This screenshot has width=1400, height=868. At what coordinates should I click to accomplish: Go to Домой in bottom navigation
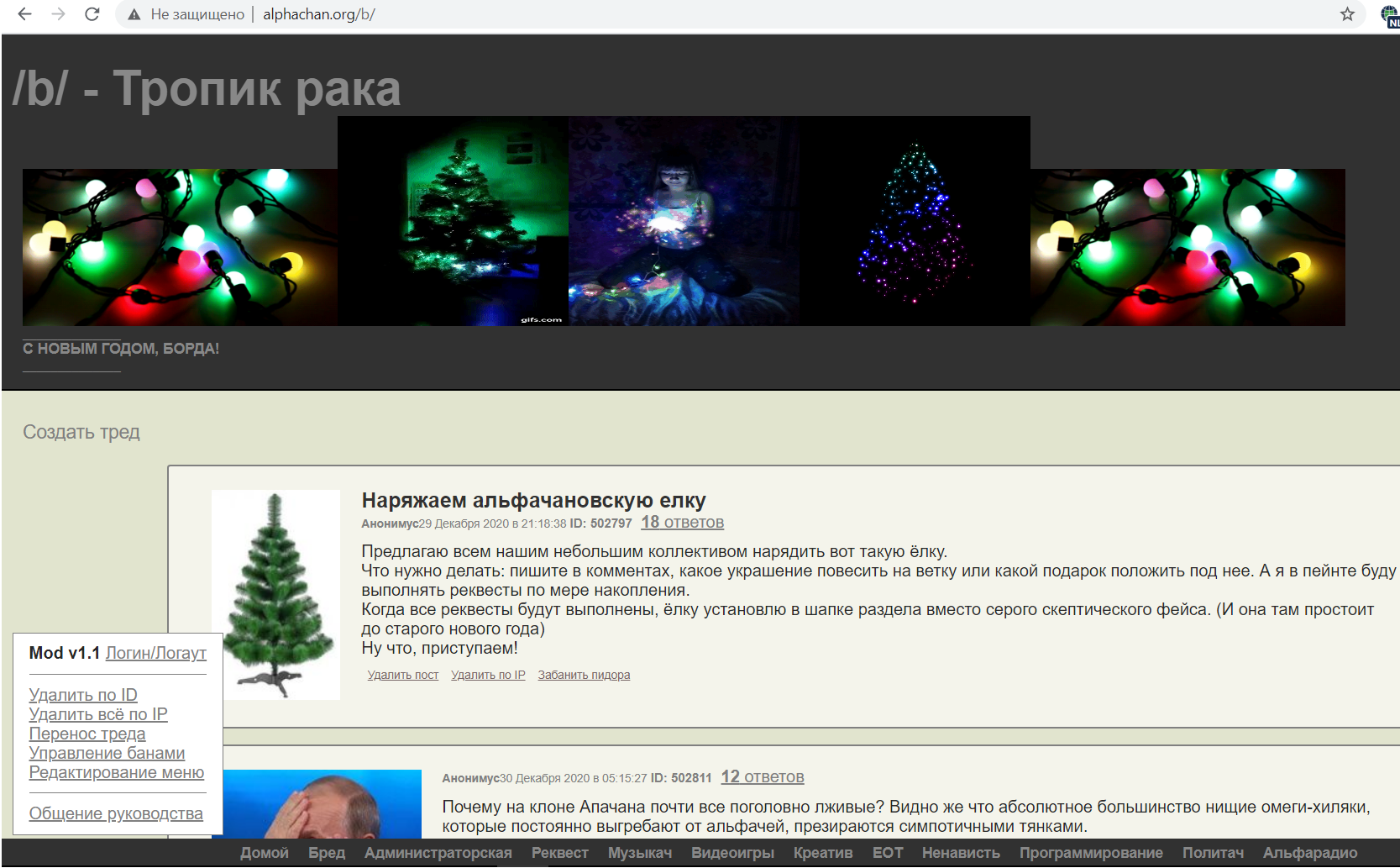[x=264, y=853]
